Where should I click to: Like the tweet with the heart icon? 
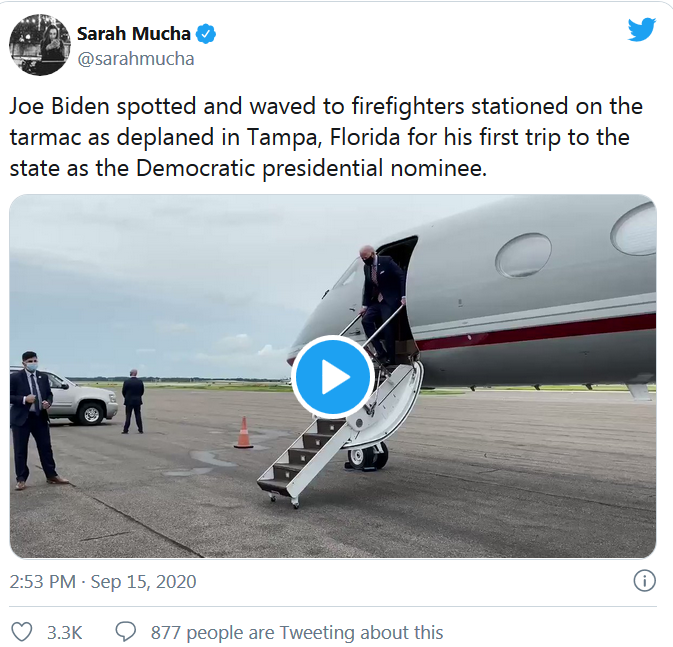pyautogui.click(x=20, y=632)
